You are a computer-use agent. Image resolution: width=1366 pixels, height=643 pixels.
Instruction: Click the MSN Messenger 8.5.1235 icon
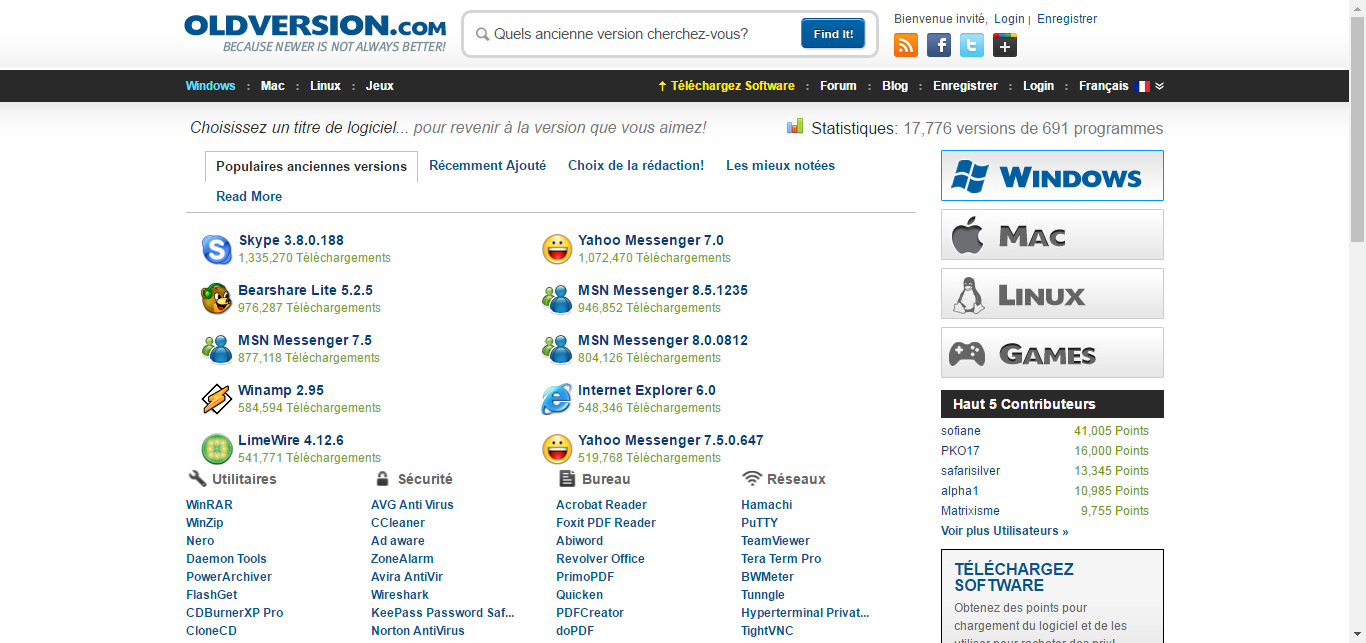coord(557,299)
